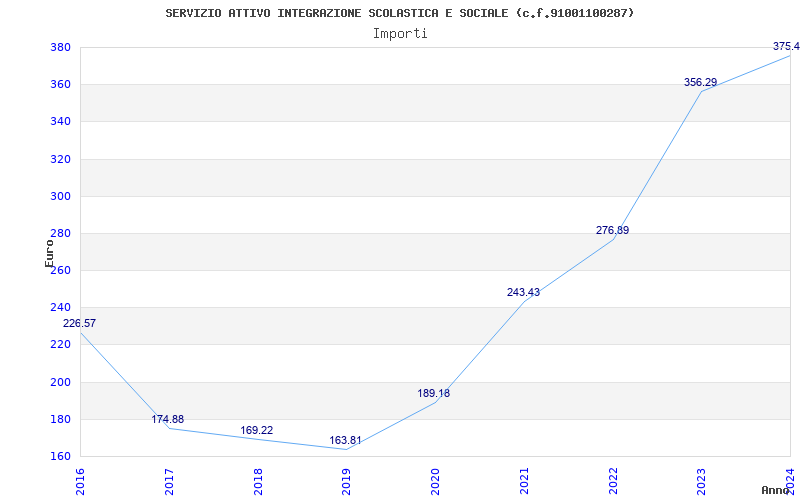Click the 226.57 data label for 2016

pos(79,323)
